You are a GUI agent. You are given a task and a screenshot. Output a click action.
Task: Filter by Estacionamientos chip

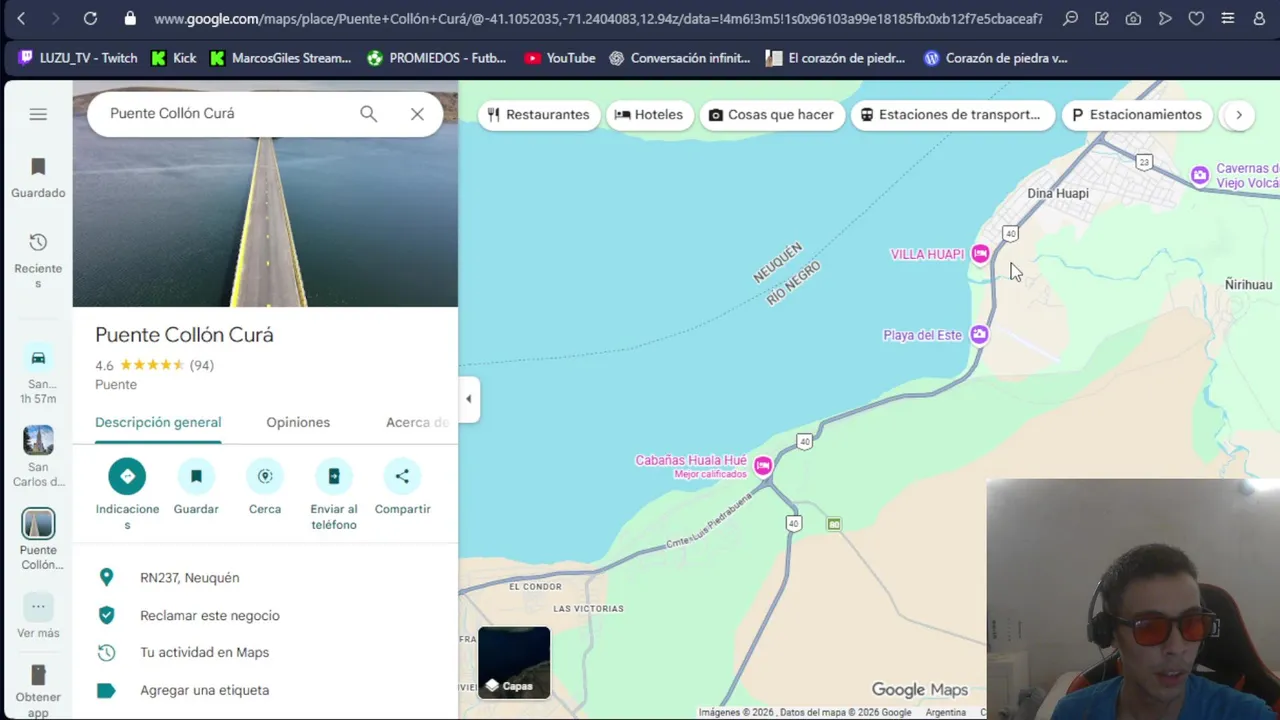pyautogui.click(x=1137, y=115)
